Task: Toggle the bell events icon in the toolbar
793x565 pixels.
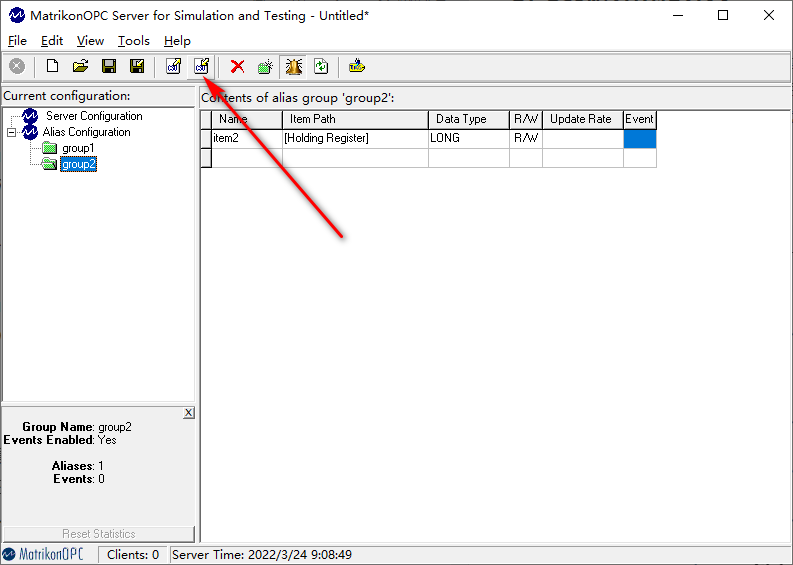Action: tap(294, 66)
